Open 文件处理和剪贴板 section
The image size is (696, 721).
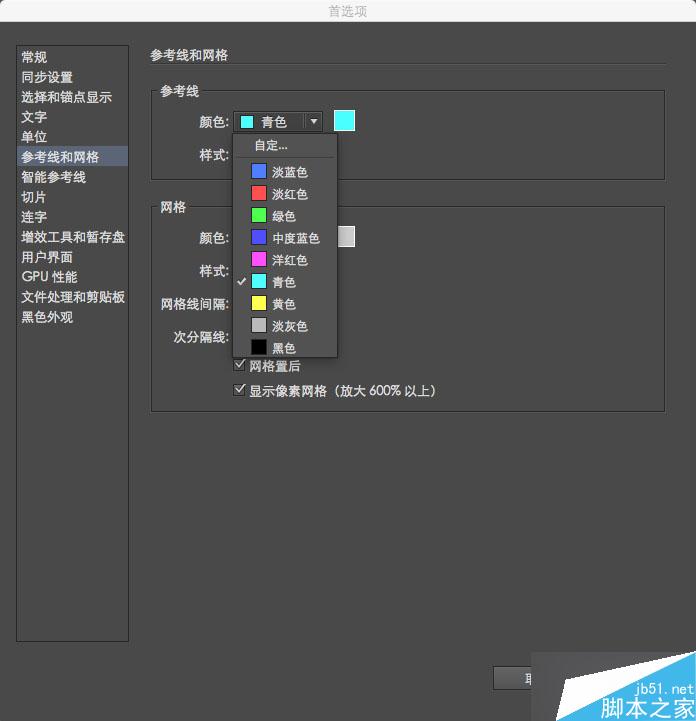tap(73, 297)
